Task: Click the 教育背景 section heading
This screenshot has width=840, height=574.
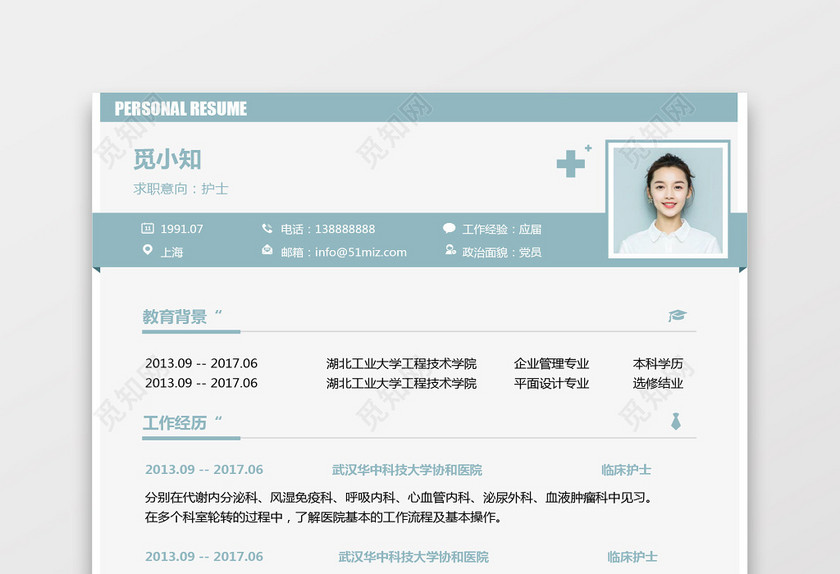Action: pos(175,316)
